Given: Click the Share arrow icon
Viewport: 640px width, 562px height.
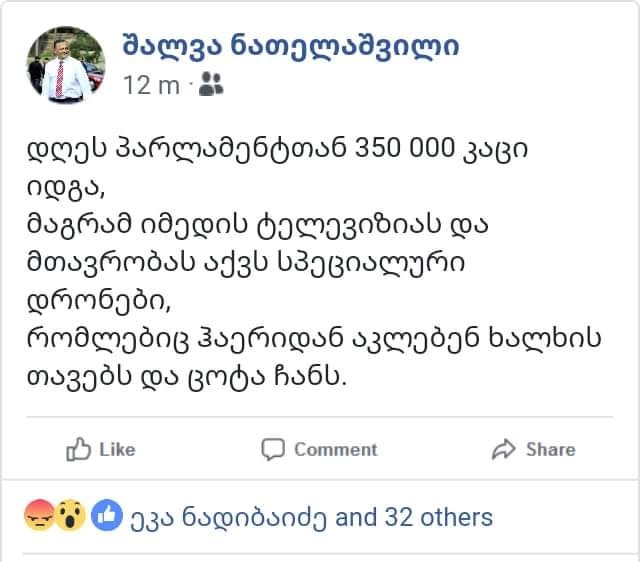Looking at the screenshot, I should 503,449.
